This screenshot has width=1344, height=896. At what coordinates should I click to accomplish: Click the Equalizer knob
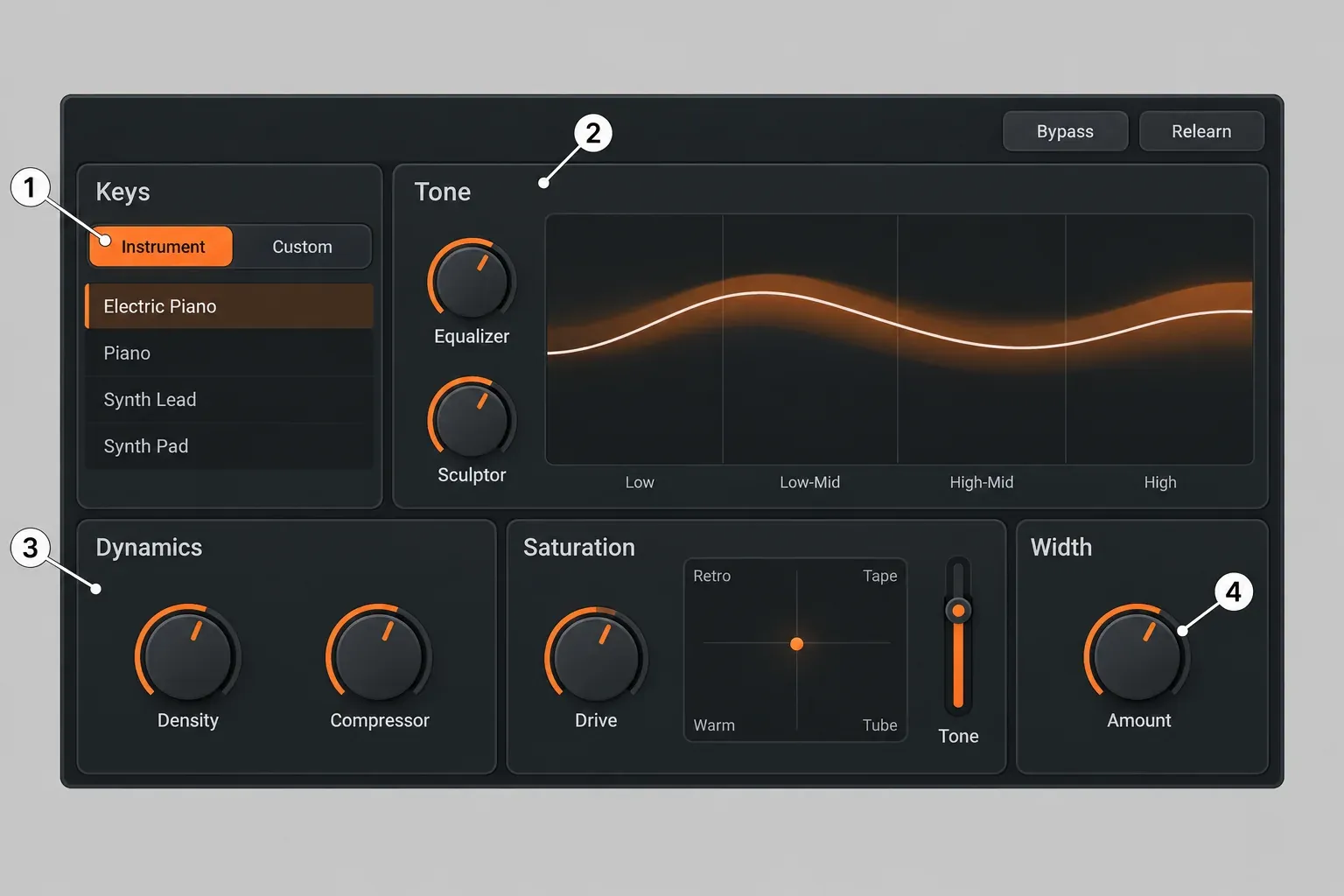click(x=472, y=281)
